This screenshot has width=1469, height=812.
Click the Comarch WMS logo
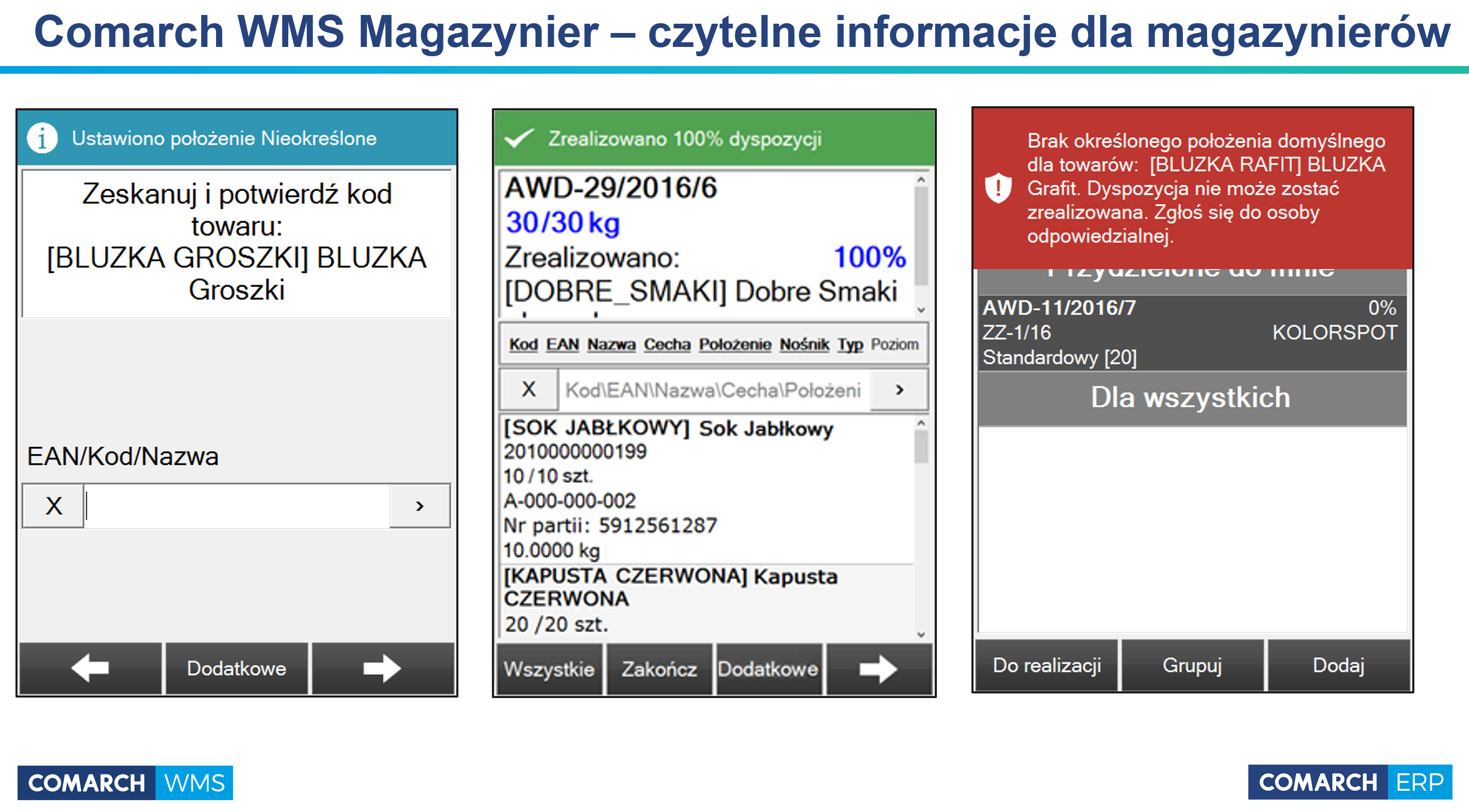pyautogui.click(x=125, y=782)
